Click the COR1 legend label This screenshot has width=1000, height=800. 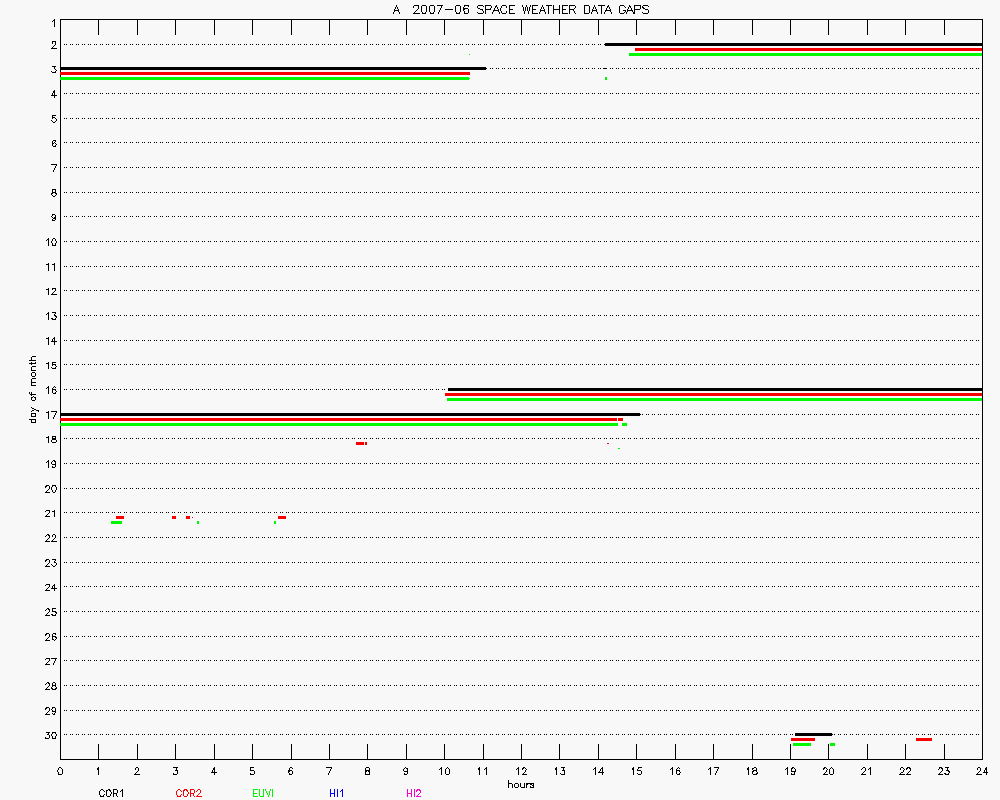click(x=110, y=793)
